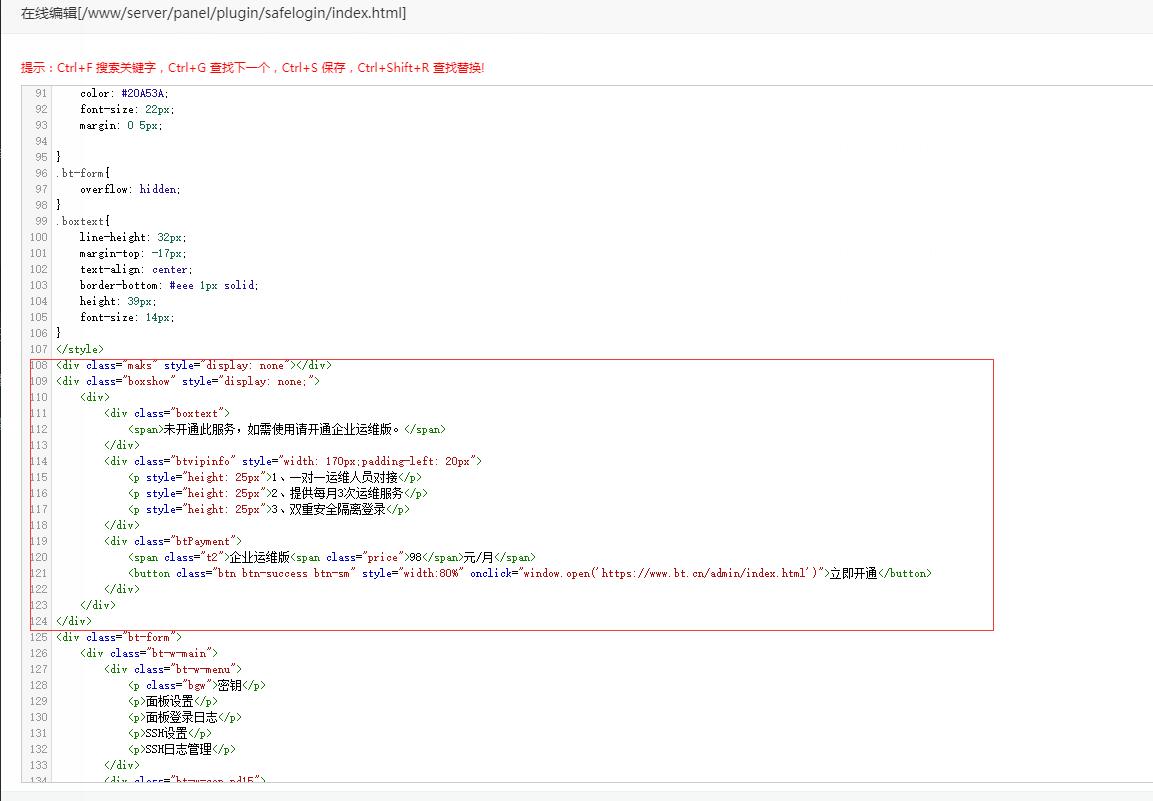
Task: Click the 立即开通 button code line
Action: pyautogui.click(x=529, y=573)
